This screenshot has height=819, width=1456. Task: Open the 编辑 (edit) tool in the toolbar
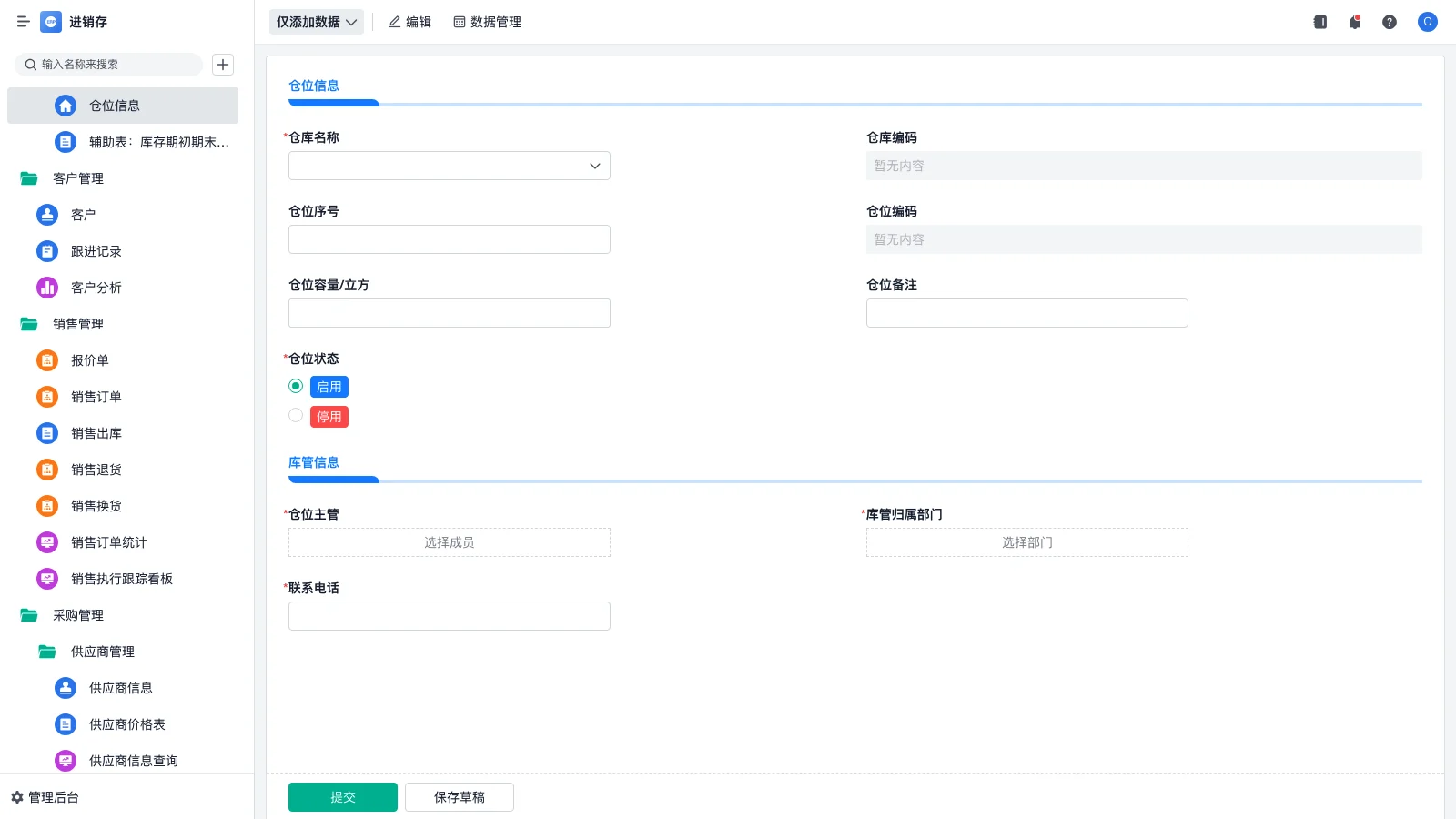[409, 22]
